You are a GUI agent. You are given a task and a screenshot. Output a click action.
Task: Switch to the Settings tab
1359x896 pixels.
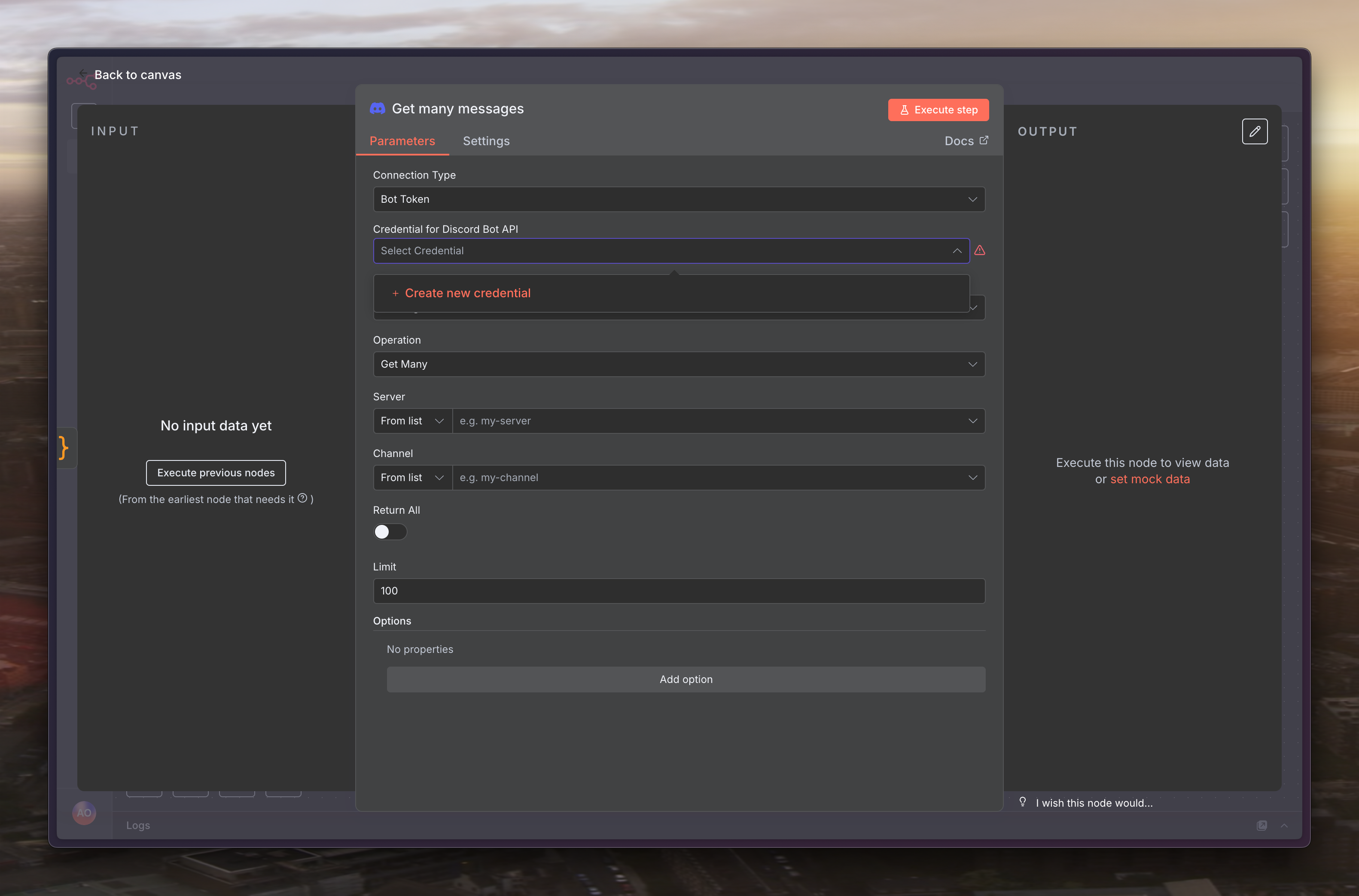click(486, 141)
